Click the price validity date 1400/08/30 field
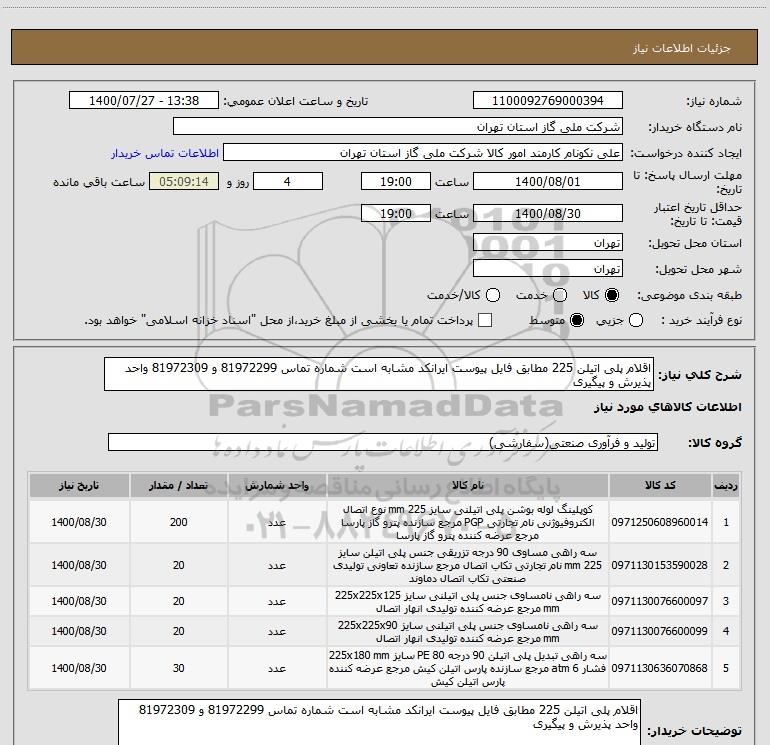The width and height of the screenshot is (770, 745). coord(548,213)
